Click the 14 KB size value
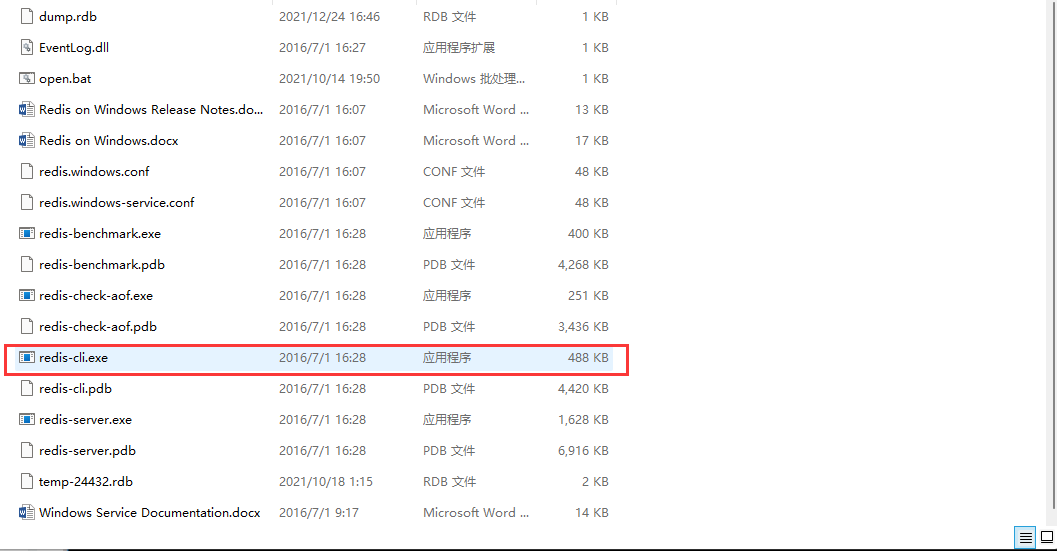 [592, 513]
